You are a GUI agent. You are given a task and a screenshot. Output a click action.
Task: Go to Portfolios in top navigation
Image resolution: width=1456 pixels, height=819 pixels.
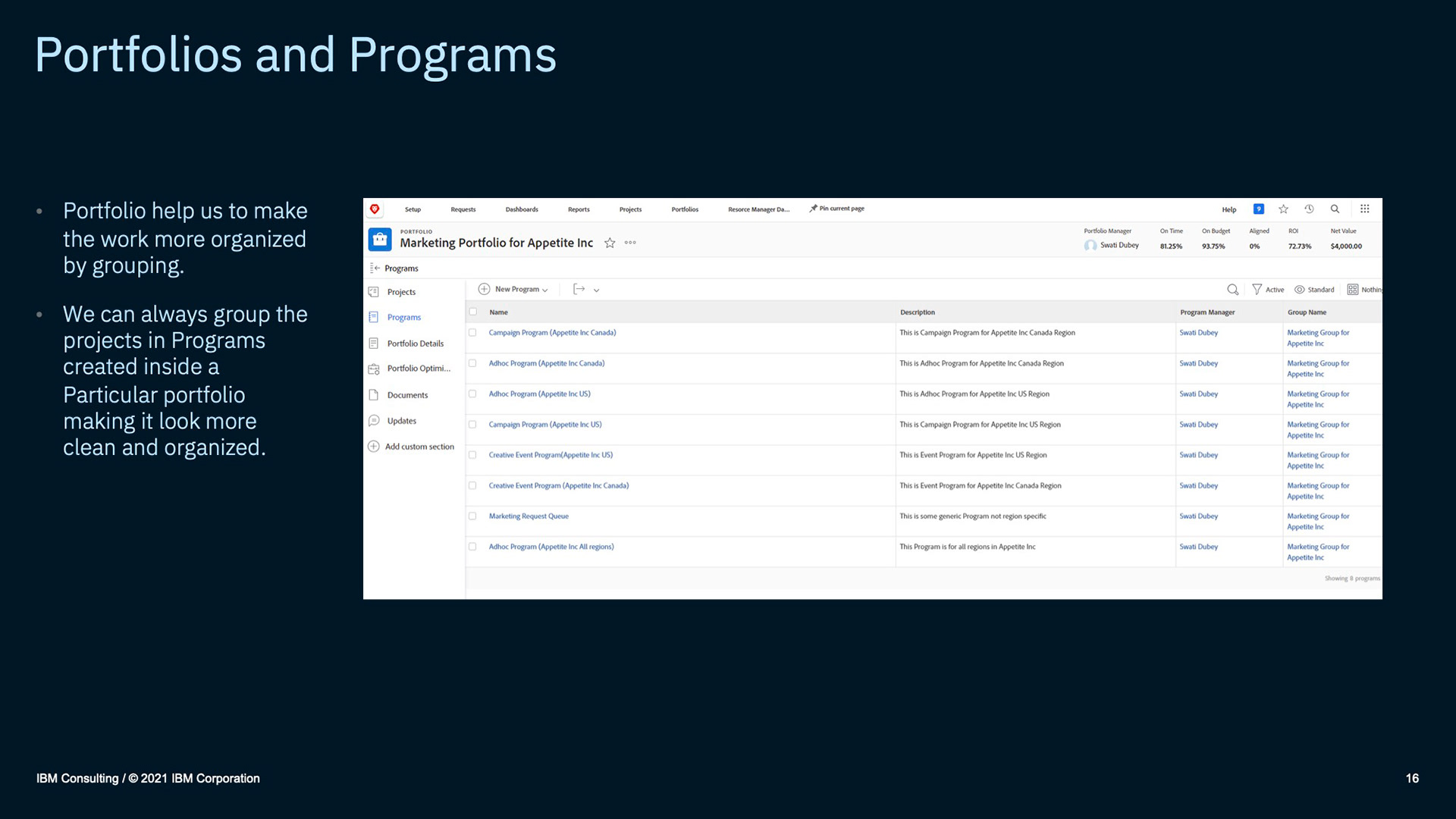(x=685, y=209)
